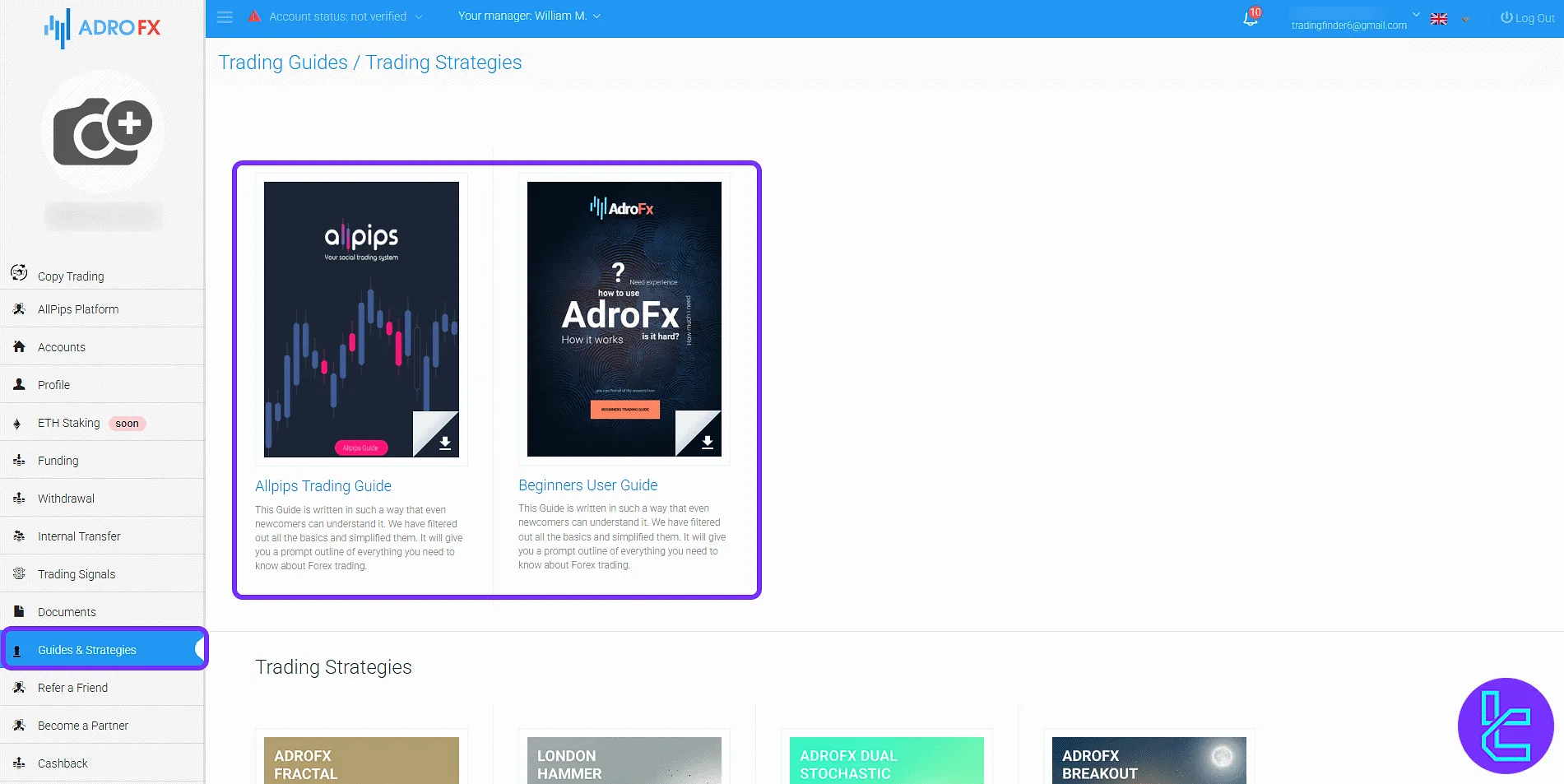Open the London Hammer strategy card

point(624,760)
